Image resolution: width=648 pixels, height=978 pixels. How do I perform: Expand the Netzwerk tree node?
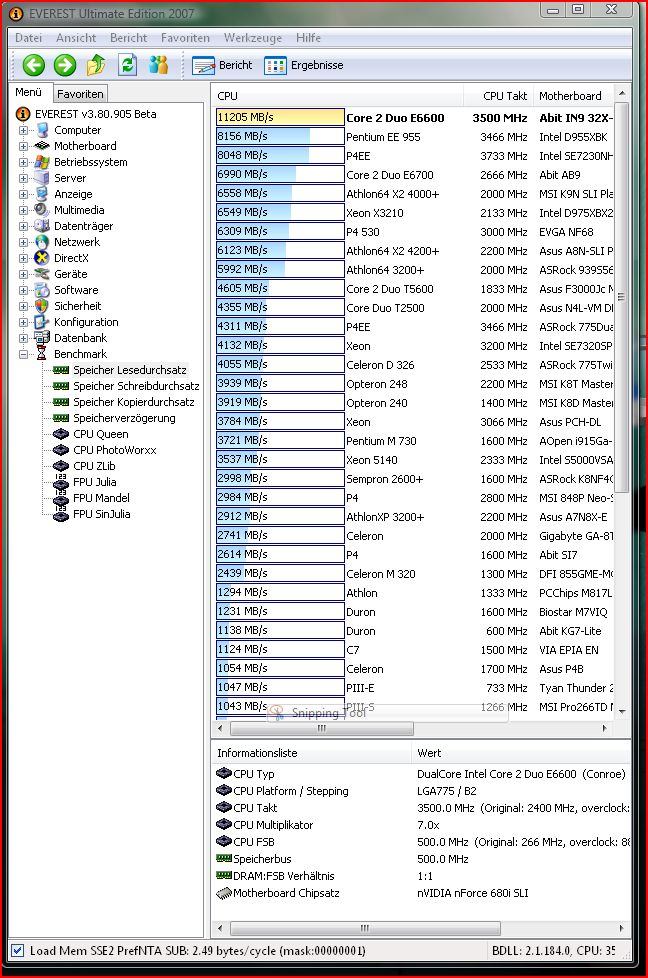(23, 243)
